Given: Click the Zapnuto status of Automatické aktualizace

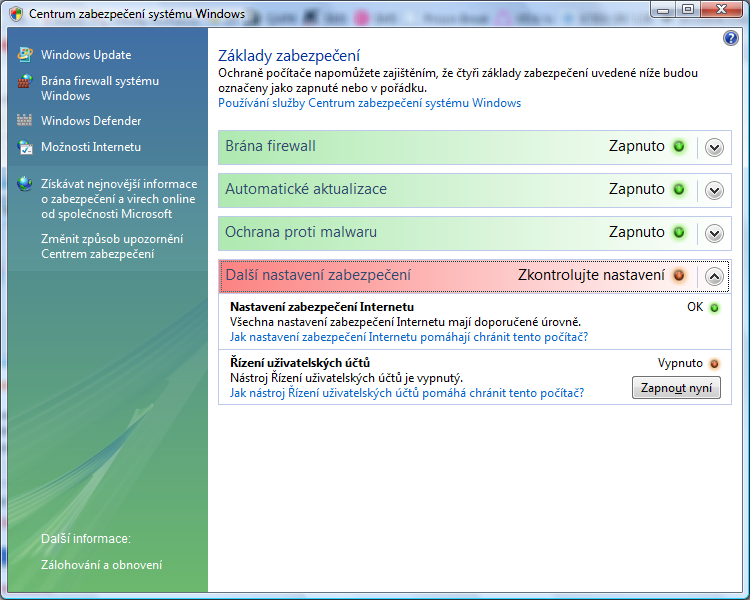Looking at the screenshot, I should 637,189.
